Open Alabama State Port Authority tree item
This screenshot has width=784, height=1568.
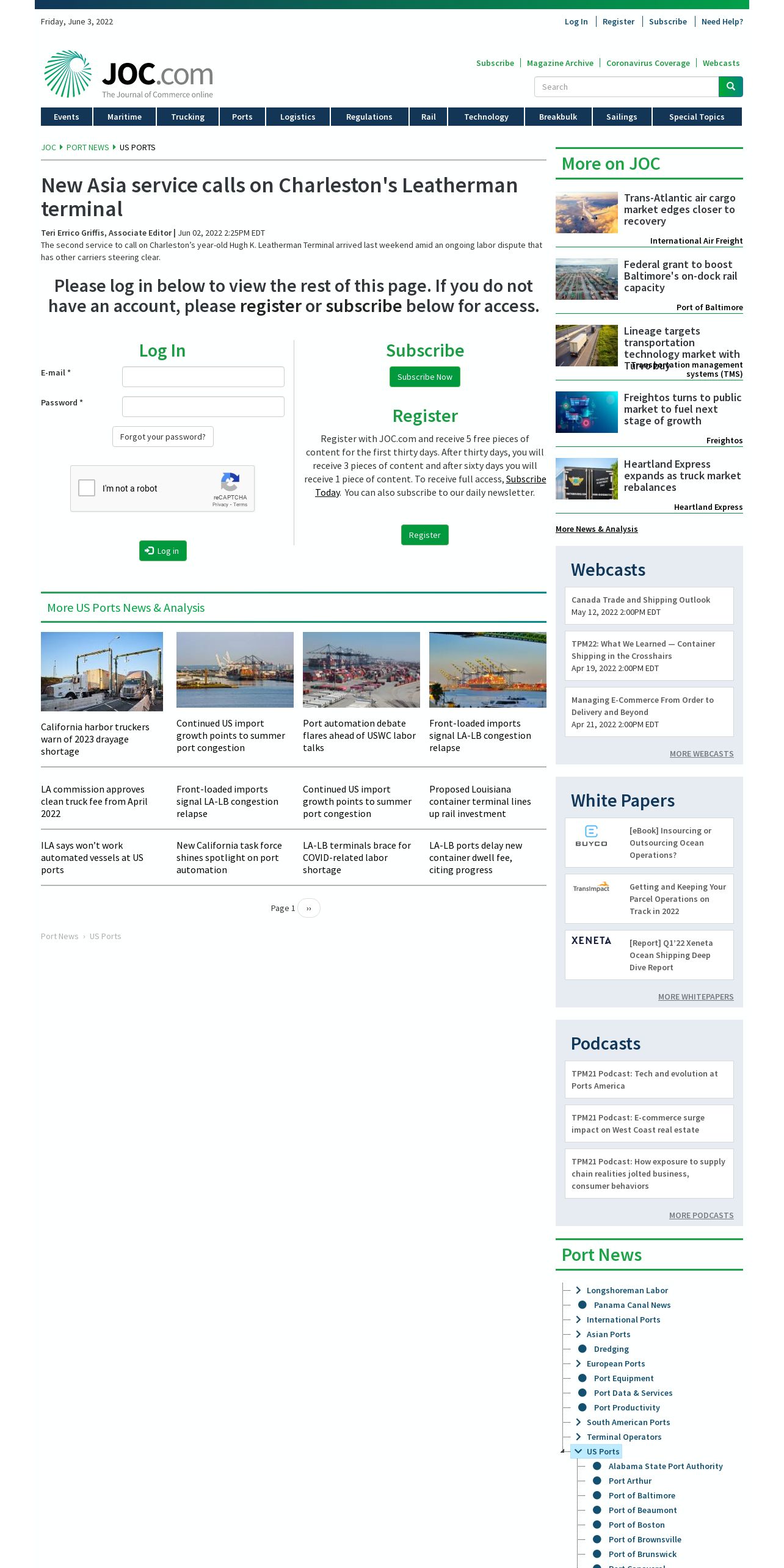coord(666,1466)
